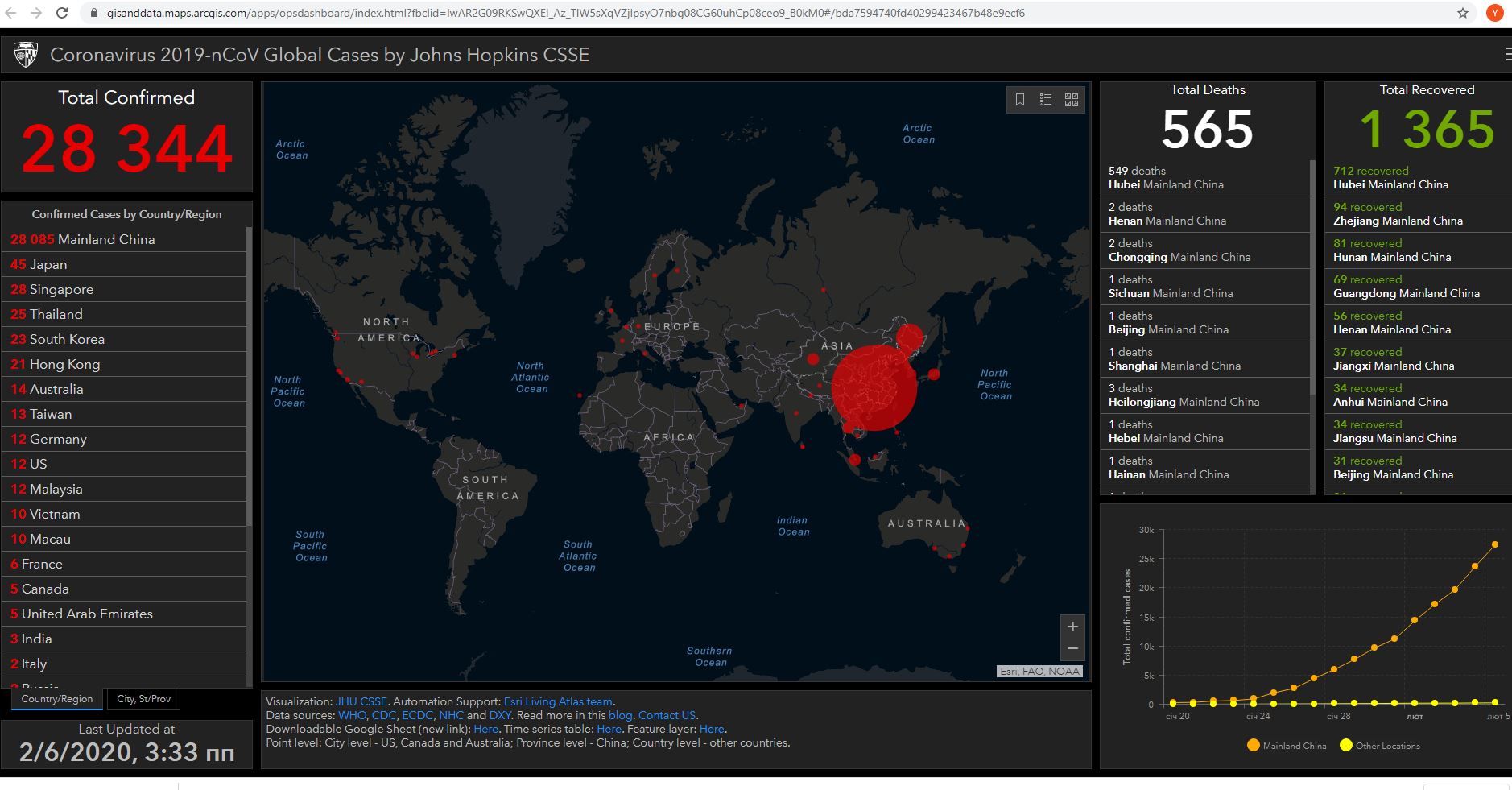
Task: Toggle Other Locations series in chart legend
Action: point(1379,746)
